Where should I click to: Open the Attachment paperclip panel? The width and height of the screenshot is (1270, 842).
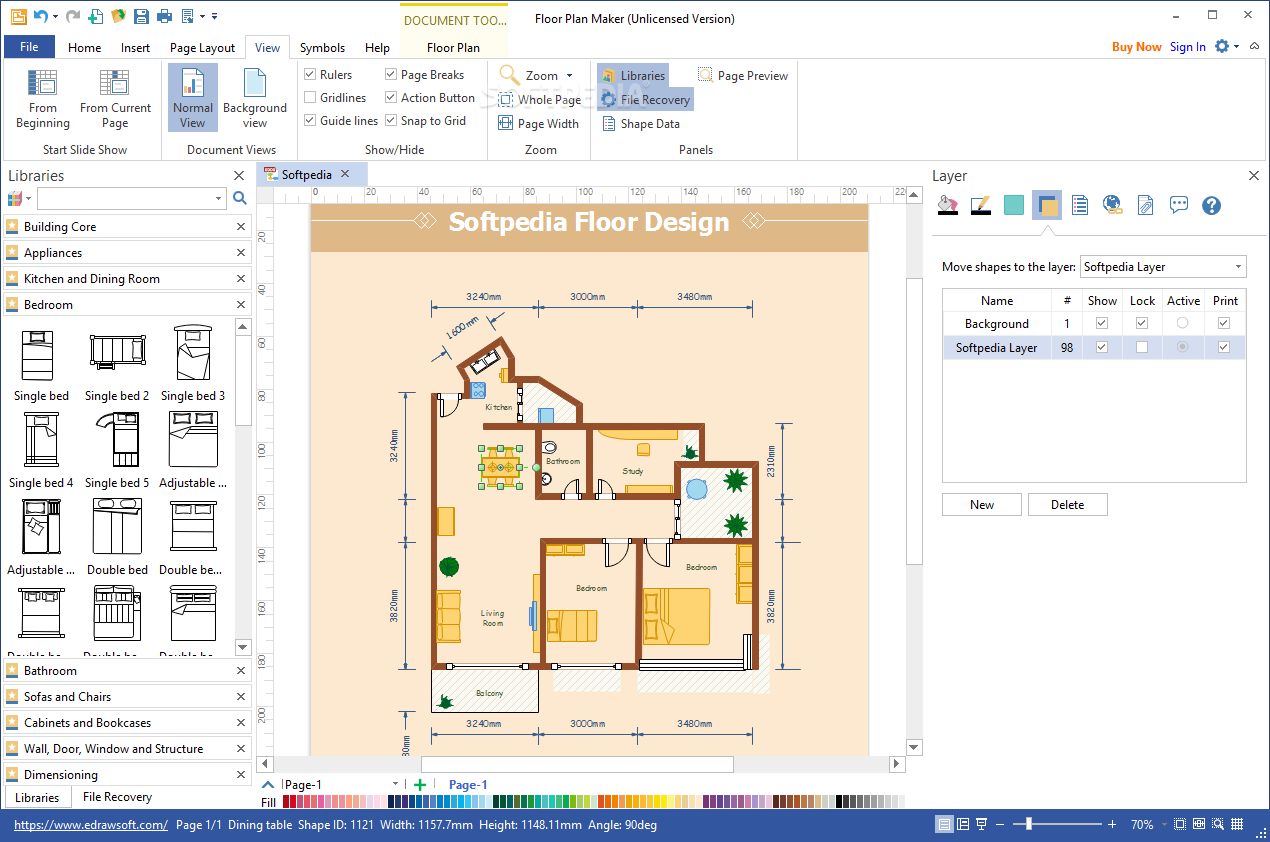(1146, 205)
